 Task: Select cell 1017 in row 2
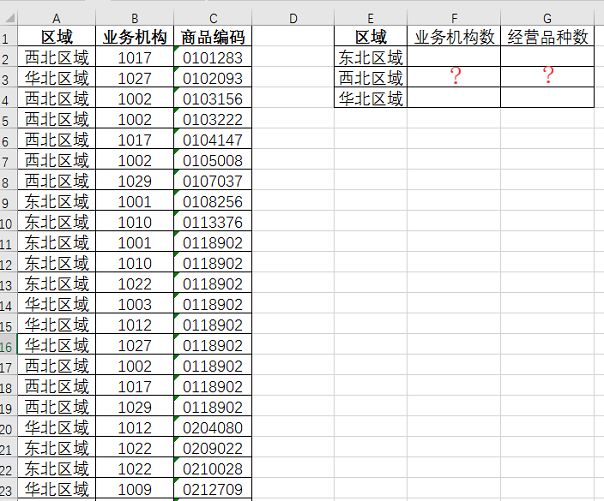pos(134,58)
